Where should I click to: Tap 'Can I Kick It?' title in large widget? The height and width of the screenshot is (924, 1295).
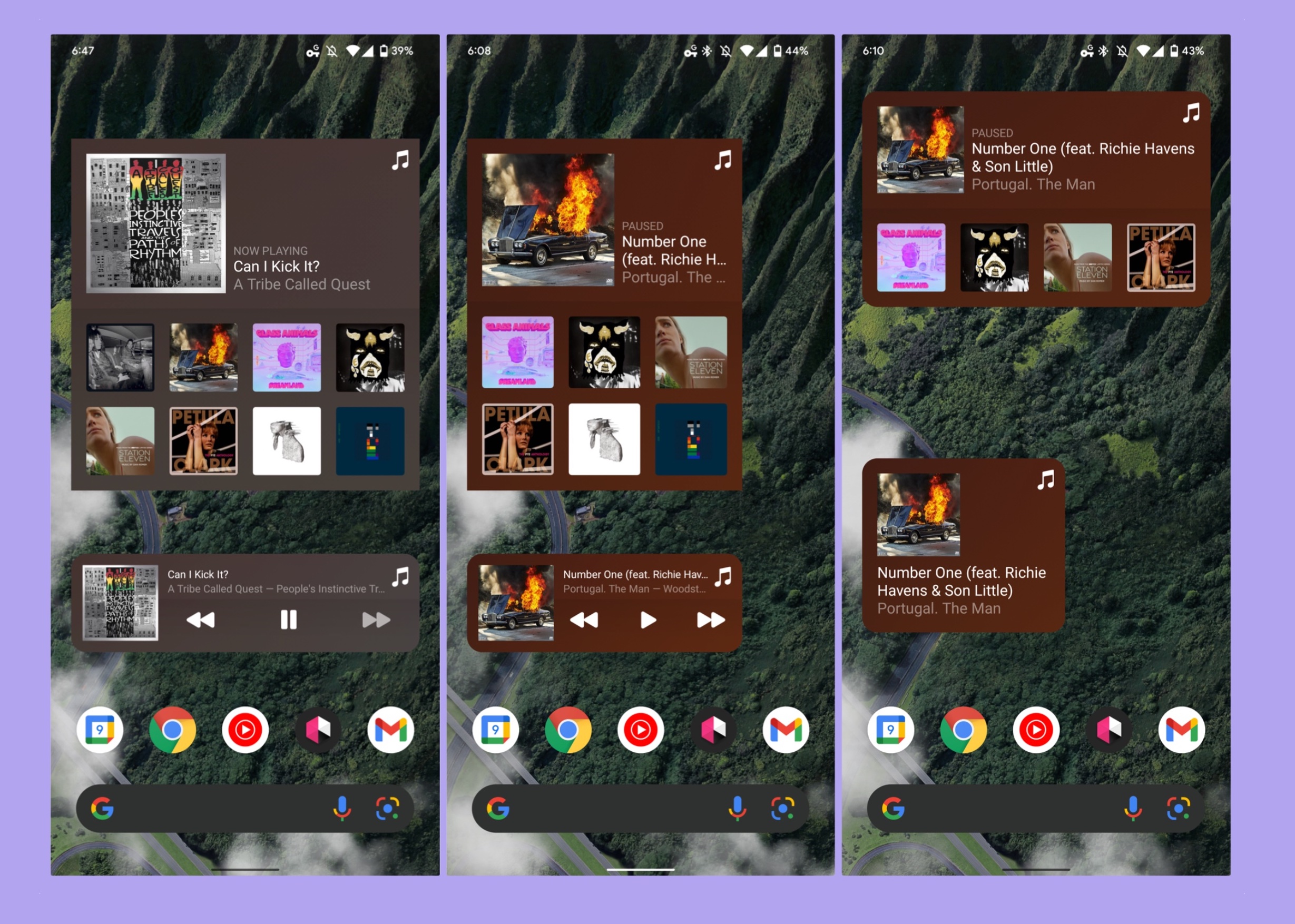coord(277,266)
